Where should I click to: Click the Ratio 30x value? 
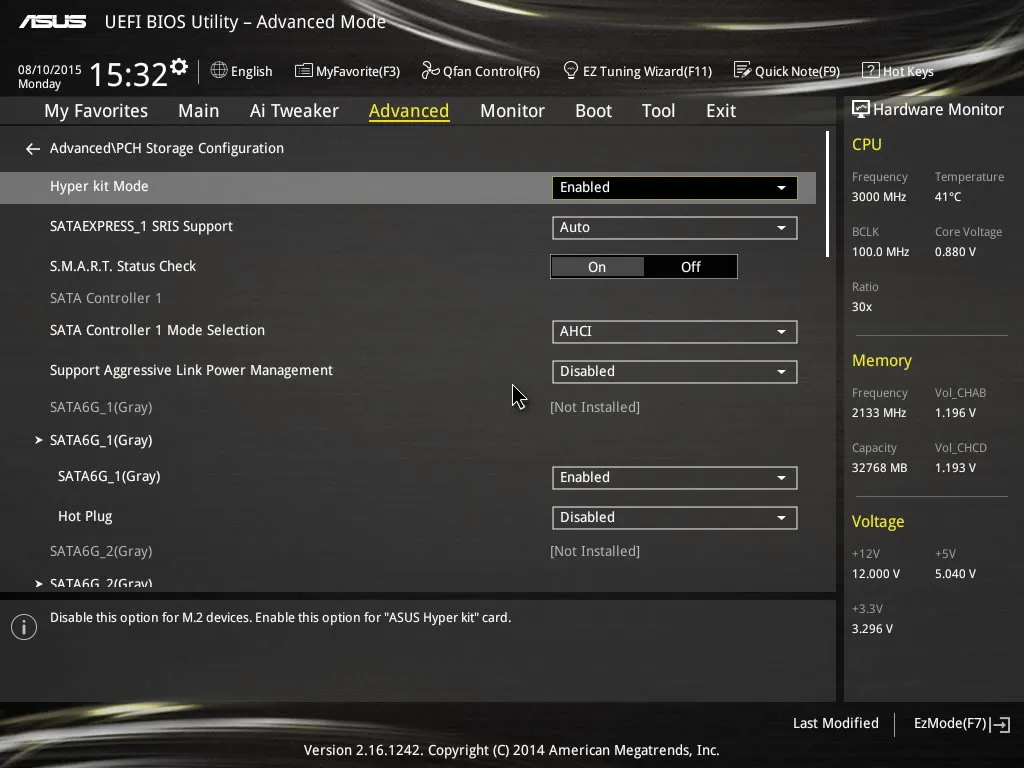click(861, 307)
